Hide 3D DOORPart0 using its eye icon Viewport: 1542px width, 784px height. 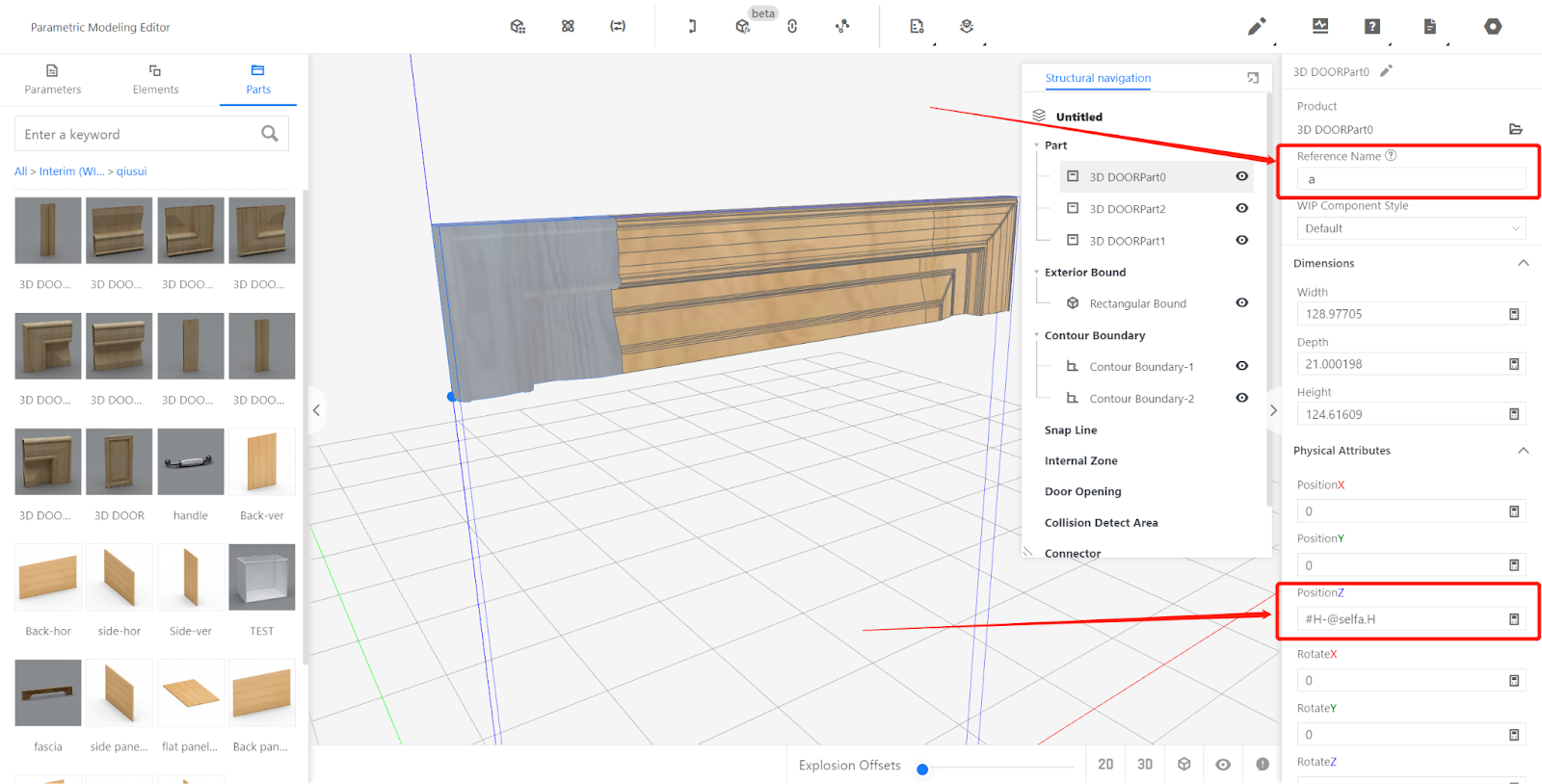click(1242, 176)
